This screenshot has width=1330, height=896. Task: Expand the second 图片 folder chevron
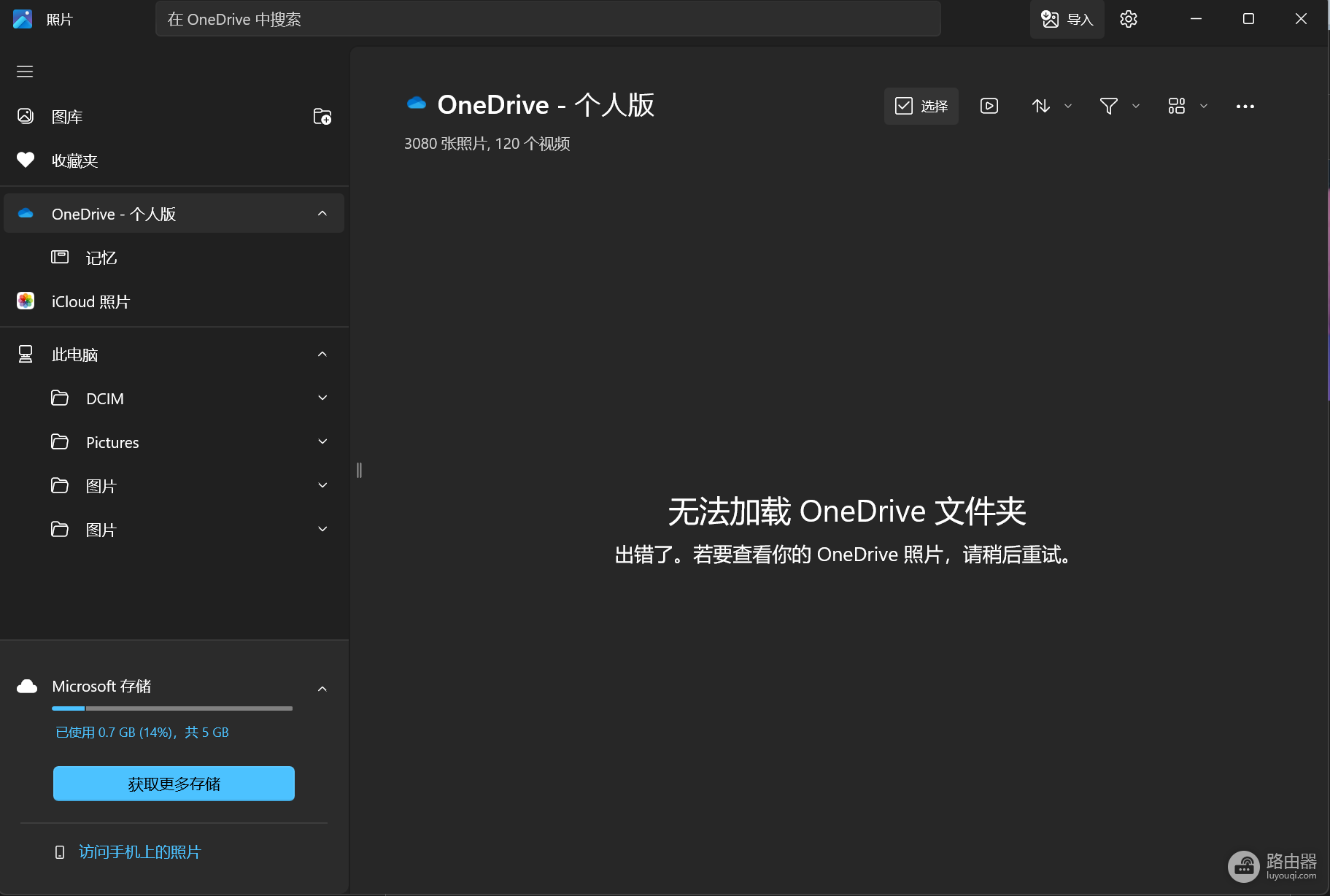click(322, 529)
